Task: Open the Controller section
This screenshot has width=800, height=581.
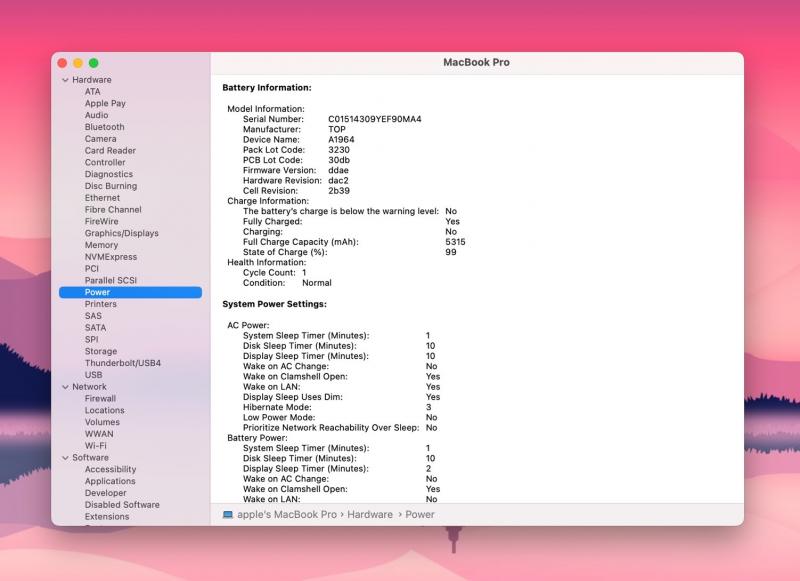Action: (x=105, y=162)
